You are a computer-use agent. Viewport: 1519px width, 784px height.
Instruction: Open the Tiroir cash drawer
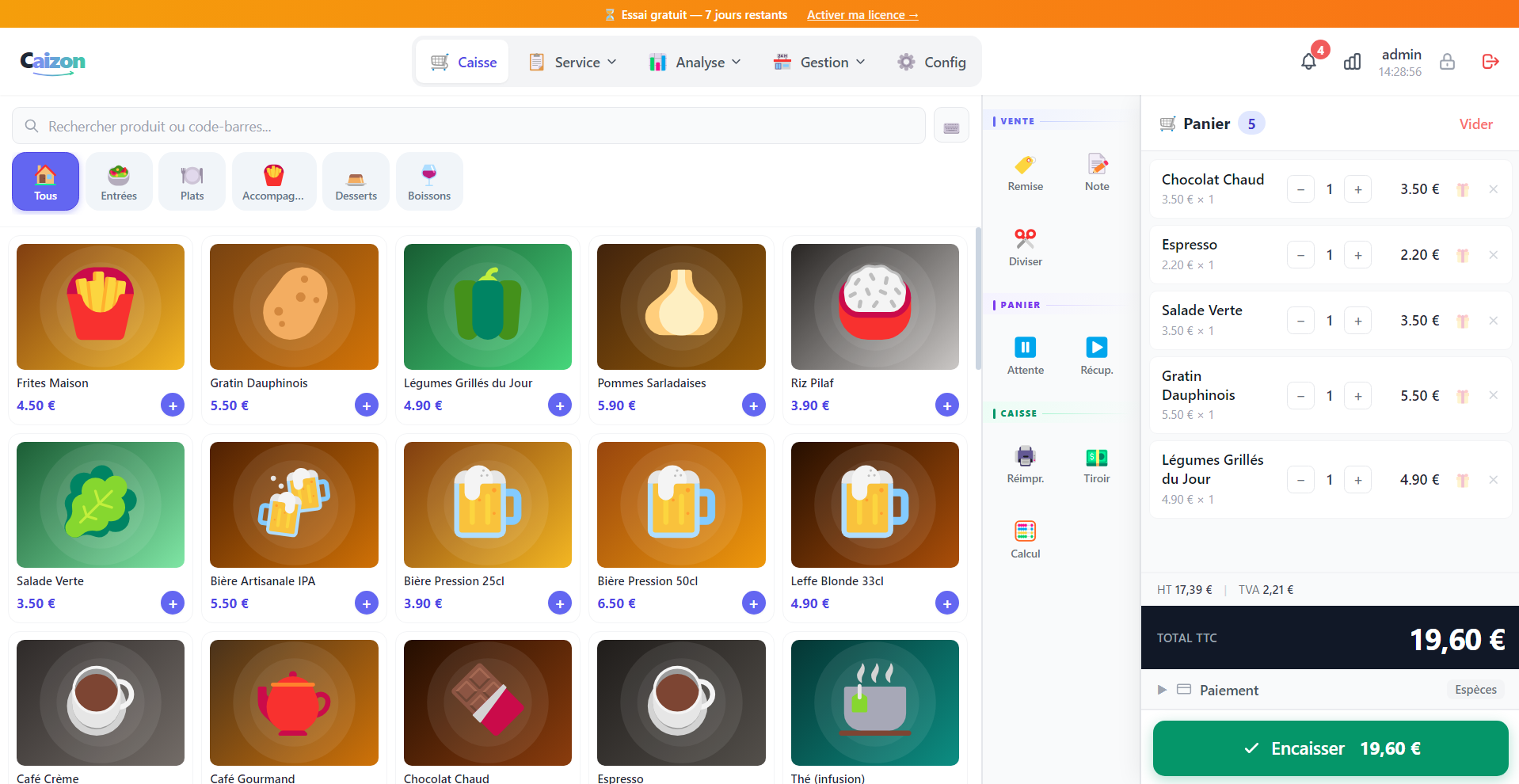click(x=1097, y=465)
